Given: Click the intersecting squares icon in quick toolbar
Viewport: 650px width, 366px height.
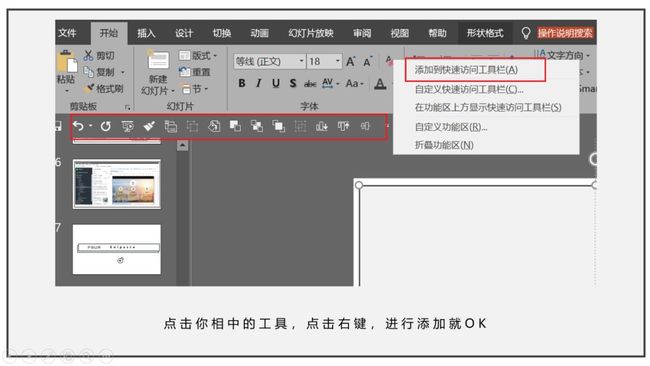Looking at the screenshot, I should coord(279,126).
